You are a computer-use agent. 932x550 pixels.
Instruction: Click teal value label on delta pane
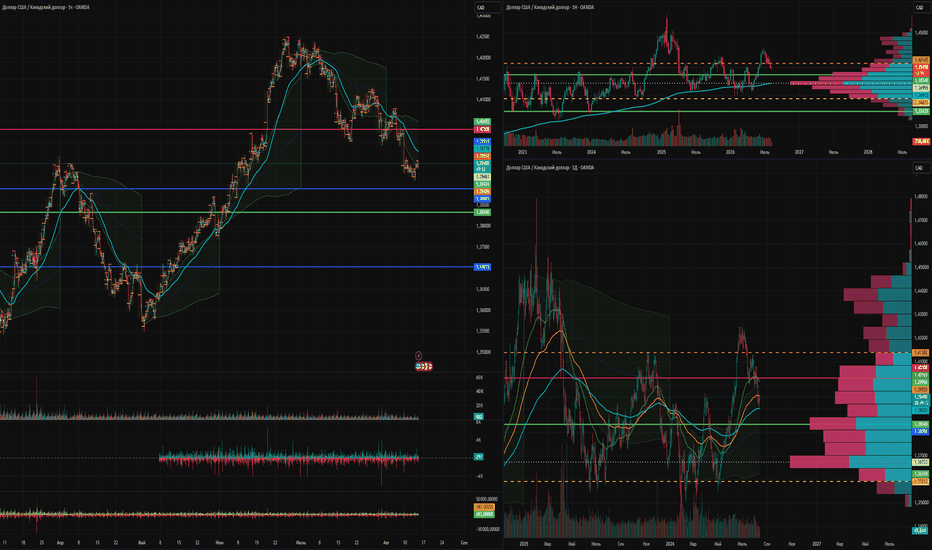(x=478, y=457)
